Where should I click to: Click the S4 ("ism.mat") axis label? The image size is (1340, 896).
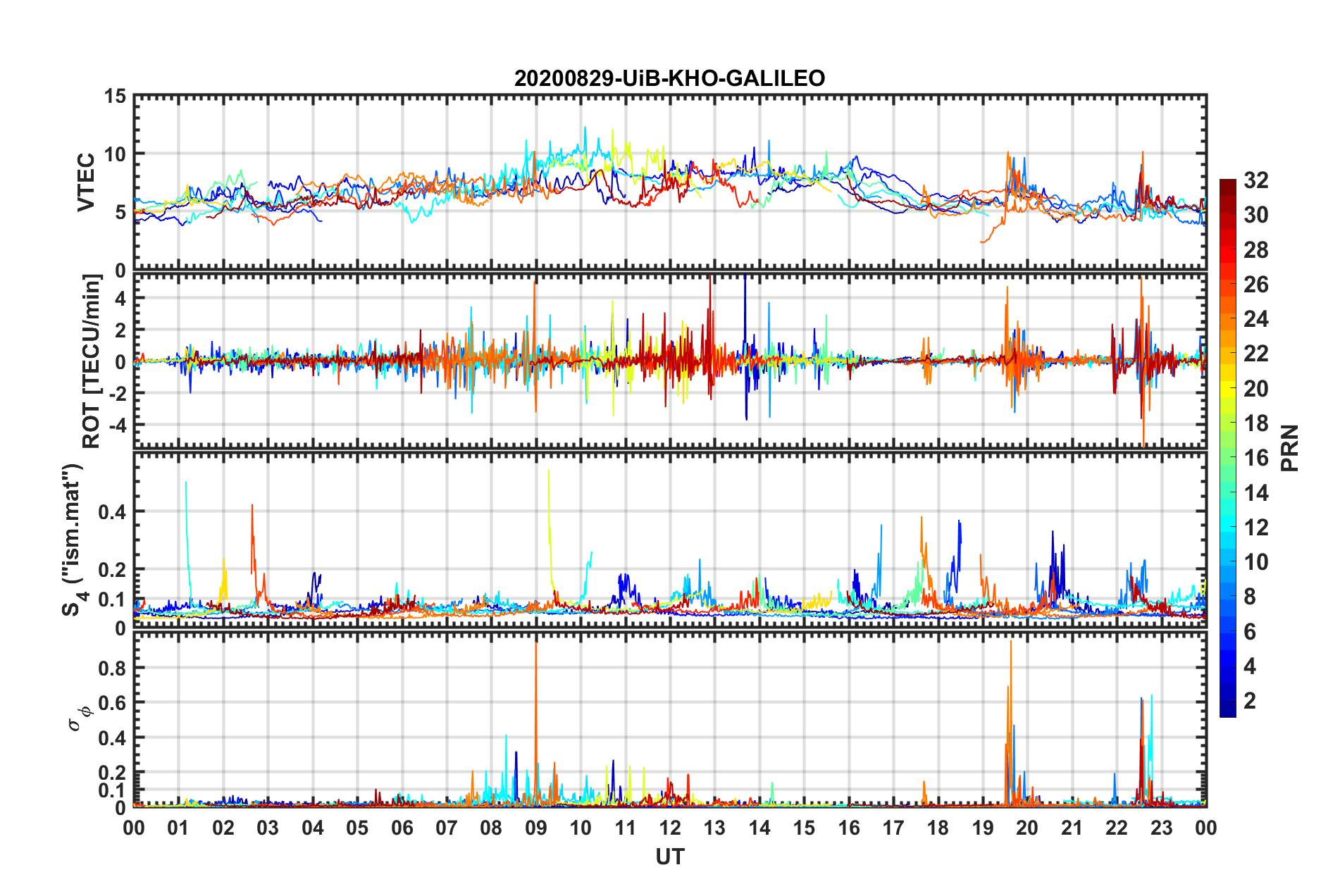73,540
